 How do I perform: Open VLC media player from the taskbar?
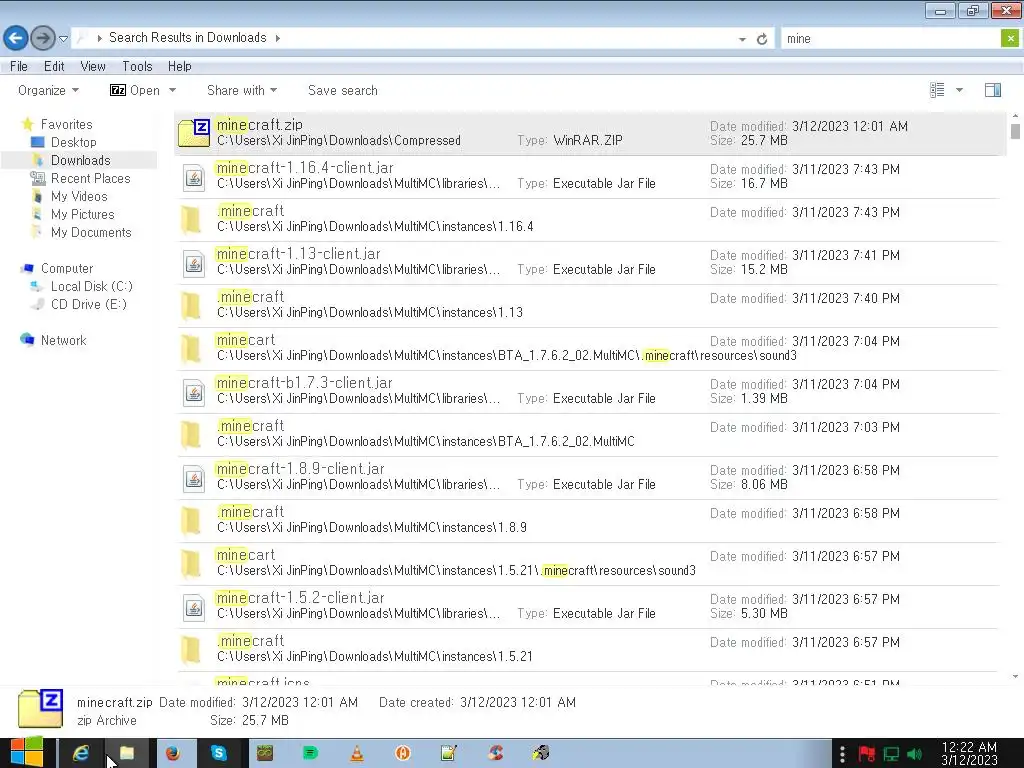coord(357,753)
